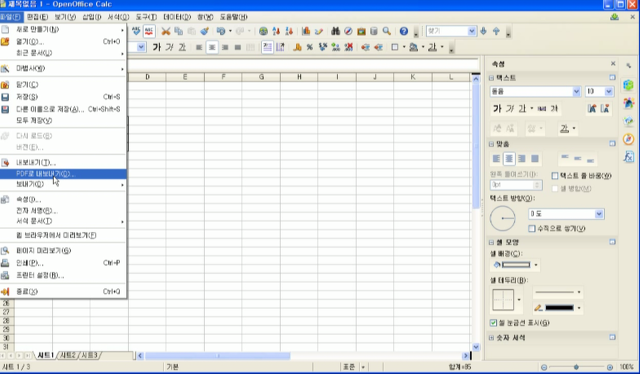Click the Format Paintbrush icon
The image size is (640, 374).
coord(204,31)
